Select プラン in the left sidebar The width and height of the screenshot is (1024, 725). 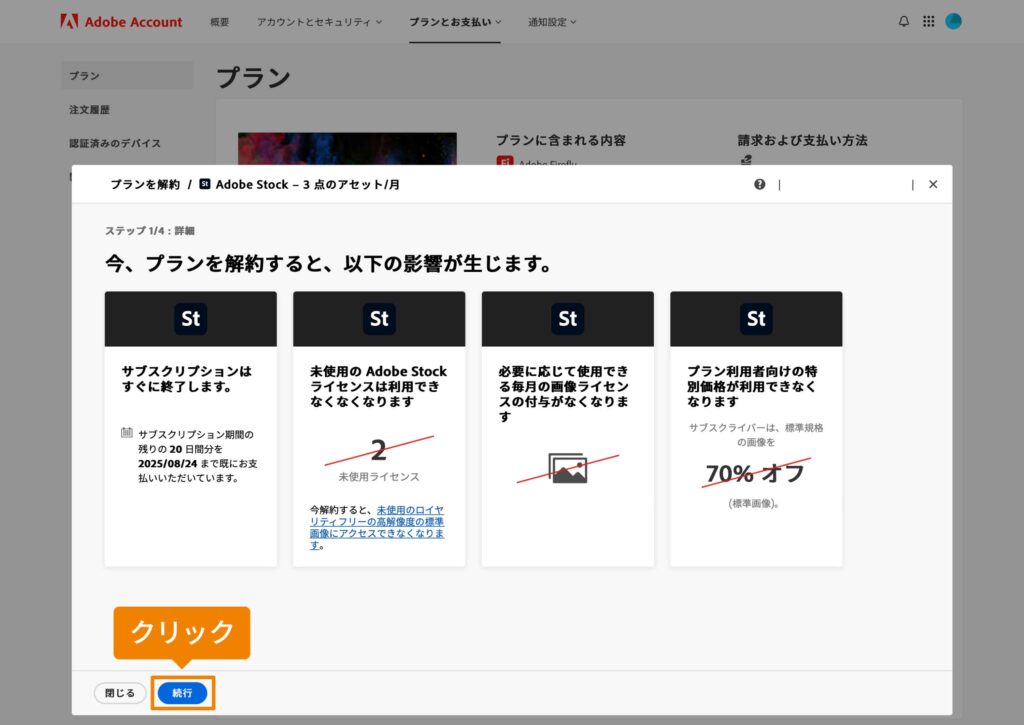coord(127,76)
